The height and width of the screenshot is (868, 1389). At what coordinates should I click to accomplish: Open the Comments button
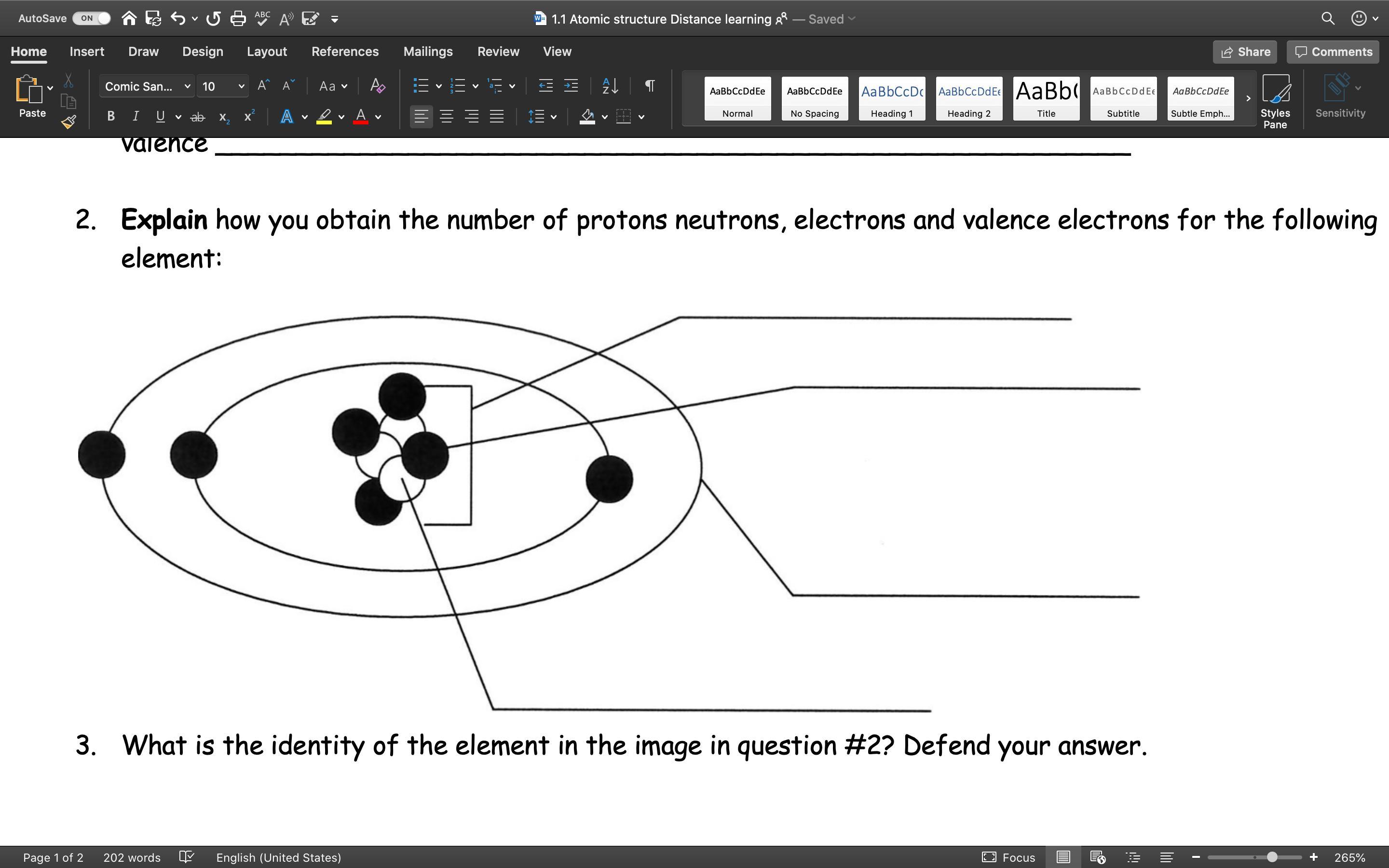(1333, 52)
